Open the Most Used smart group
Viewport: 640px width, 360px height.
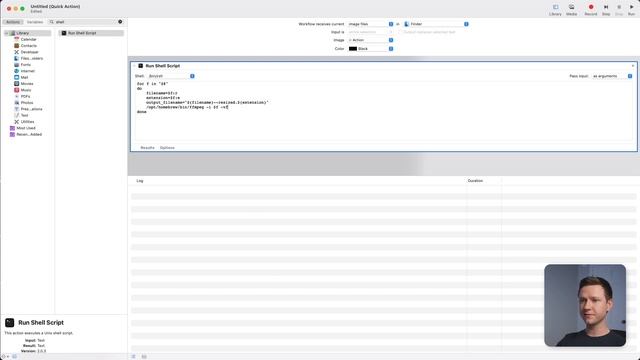tap(26, 128)
